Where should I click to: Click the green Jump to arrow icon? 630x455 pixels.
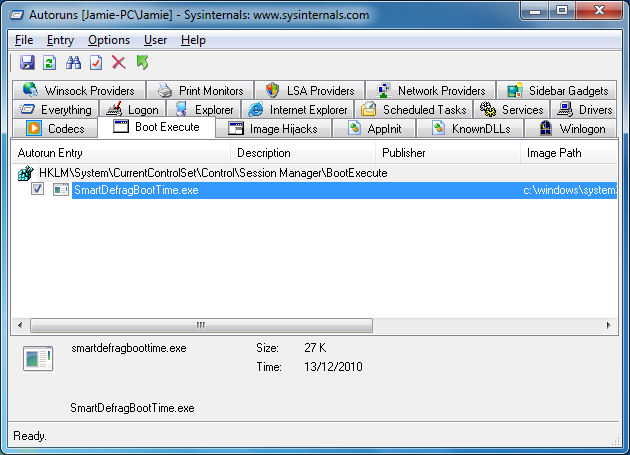click(142, 63)
